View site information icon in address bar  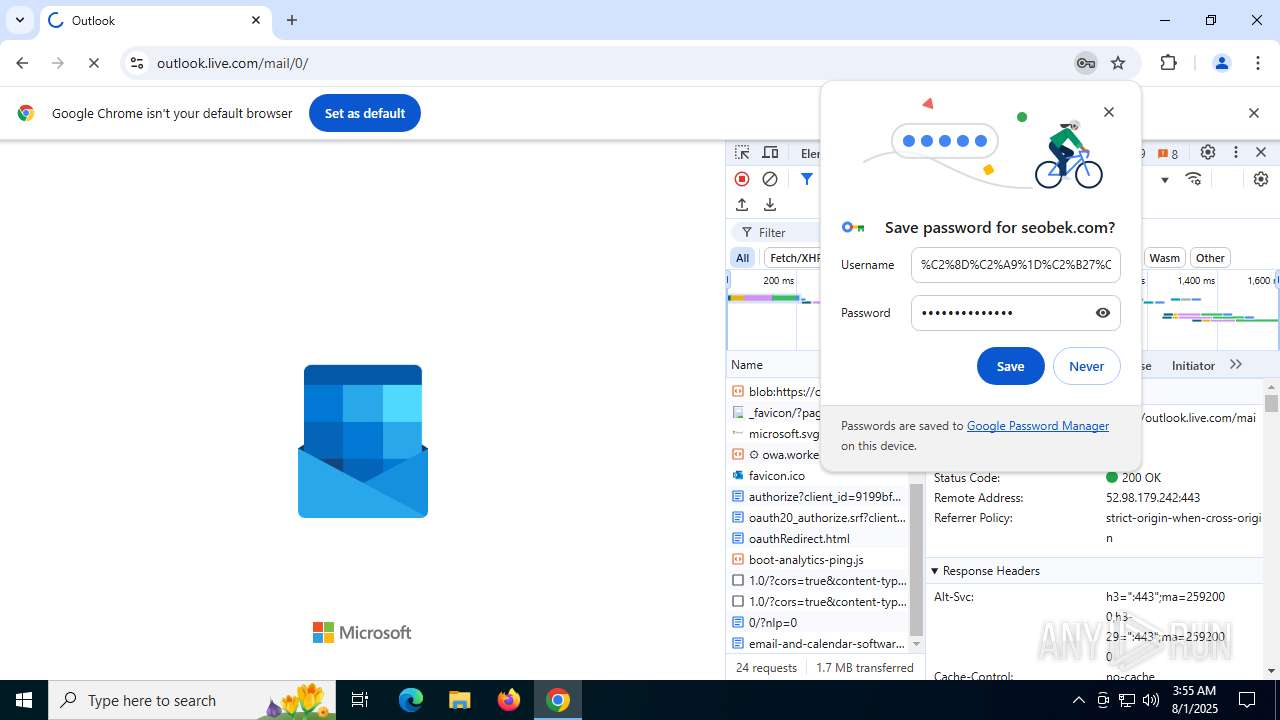[138, 63]
